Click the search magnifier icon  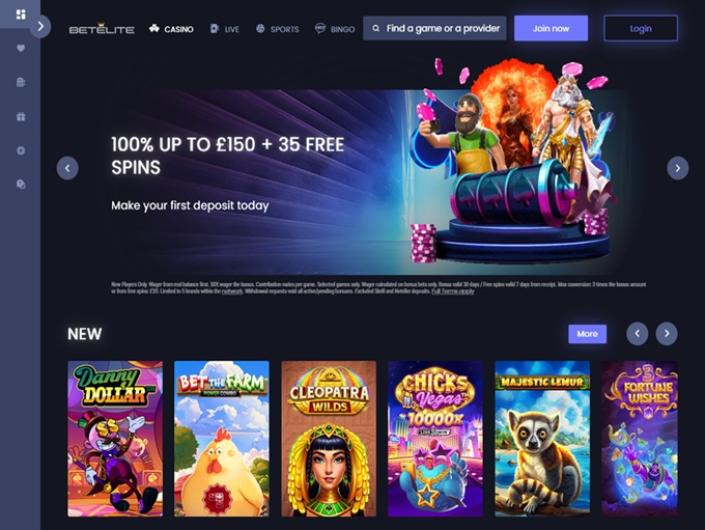[x=376, y=28]
